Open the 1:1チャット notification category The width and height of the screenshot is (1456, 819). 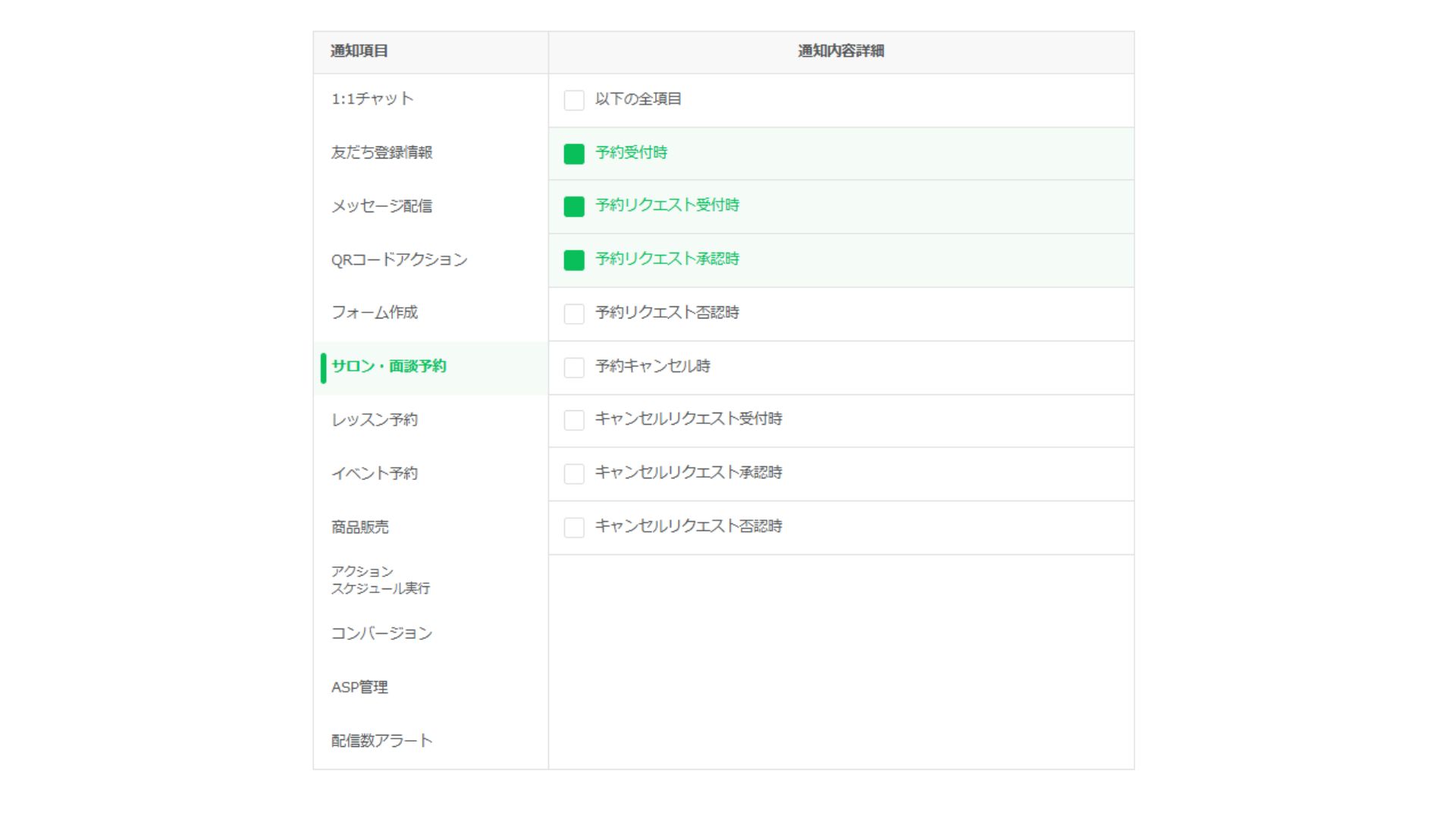372,99
